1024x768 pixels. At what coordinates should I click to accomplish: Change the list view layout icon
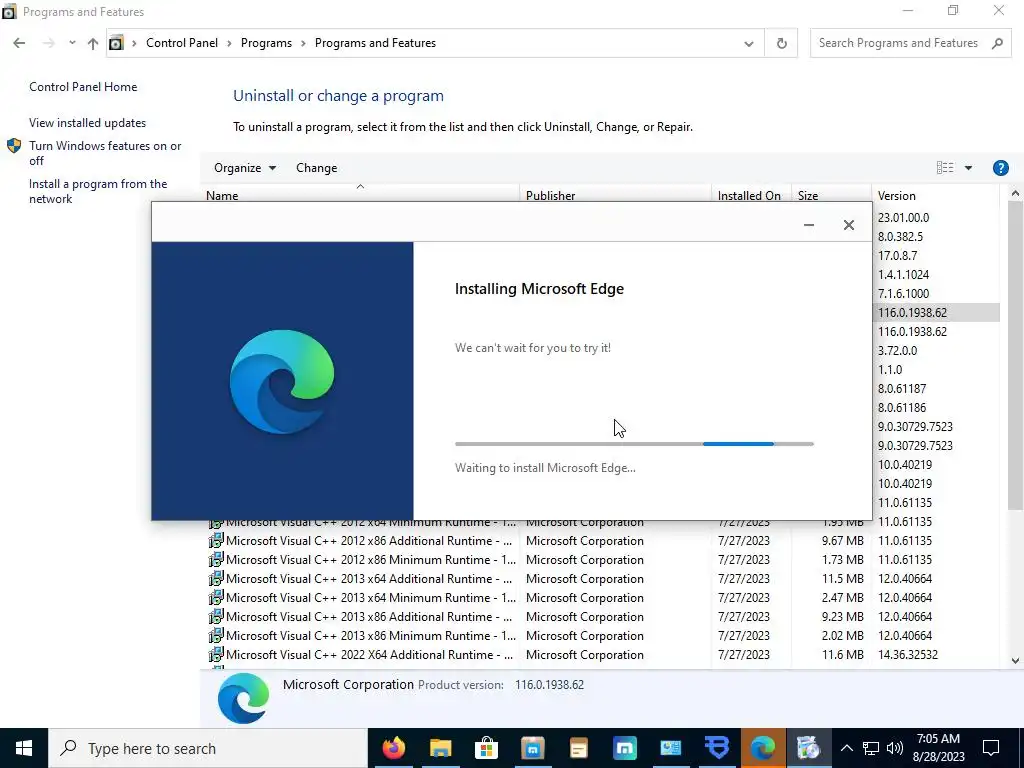click(945, 168)
